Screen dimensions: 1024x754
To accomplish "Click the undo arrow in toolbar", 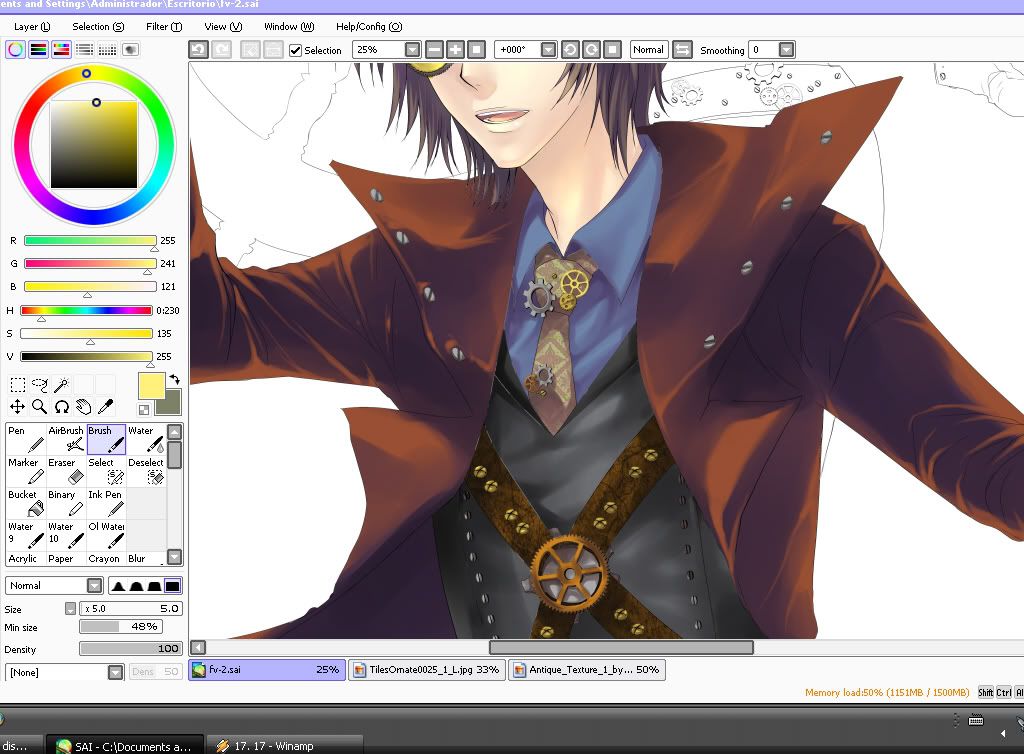I will coord(198,49).
